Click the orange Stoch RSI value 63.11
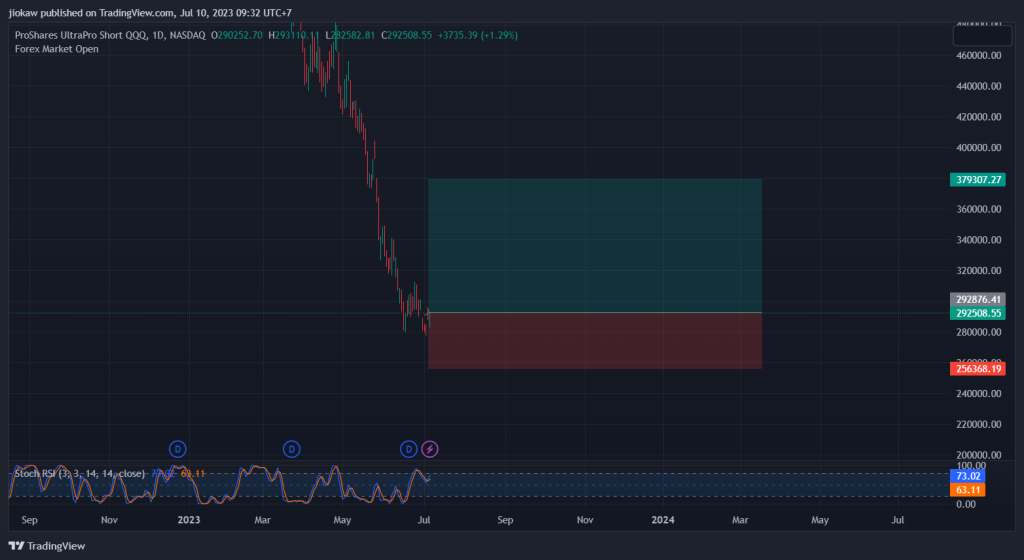The width and height of the screenshot is (1024, 560). coord(968,490)
